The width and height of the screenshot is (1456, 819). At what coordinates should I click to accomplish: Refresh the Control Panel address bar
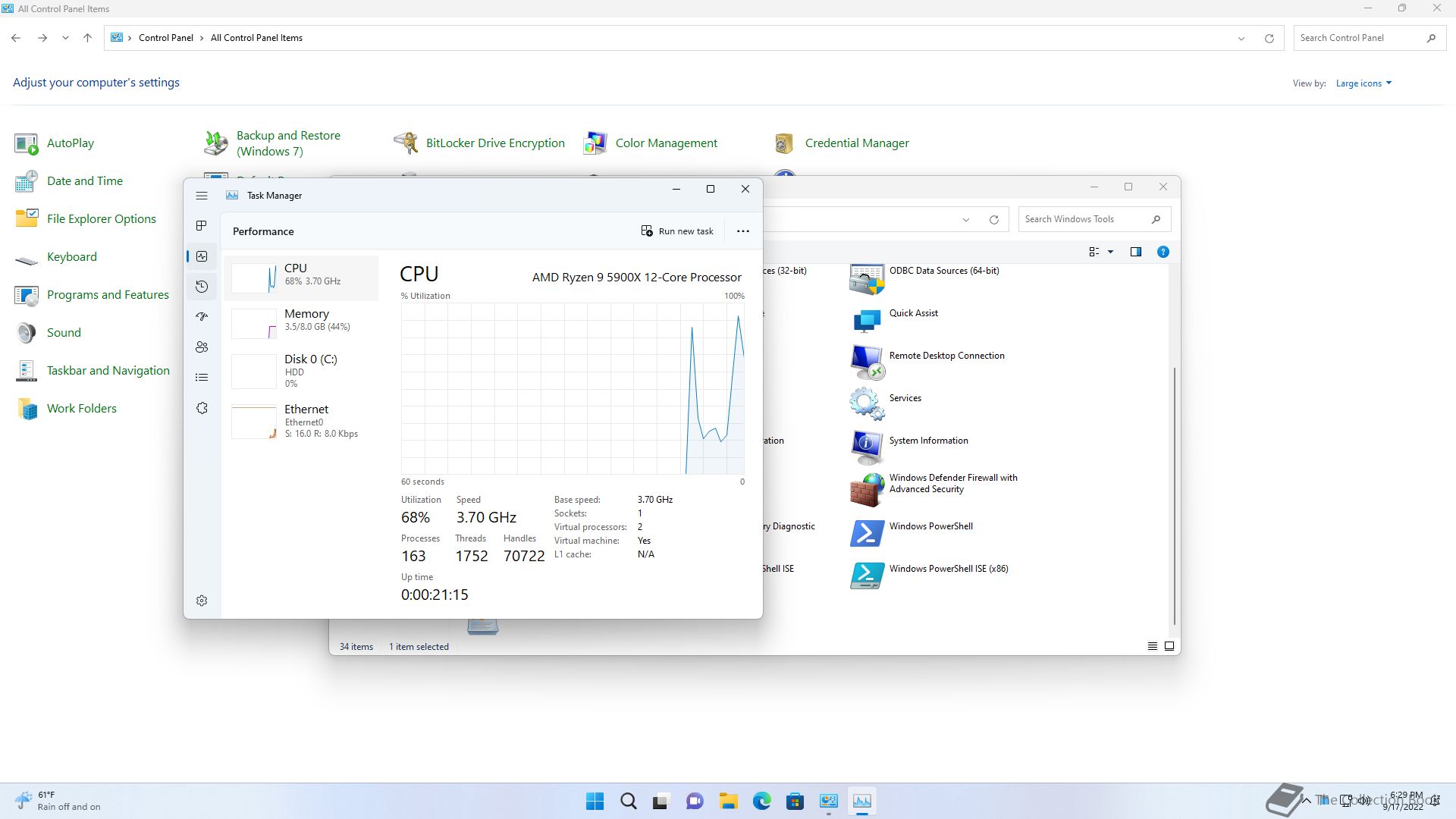(1269, 38)
